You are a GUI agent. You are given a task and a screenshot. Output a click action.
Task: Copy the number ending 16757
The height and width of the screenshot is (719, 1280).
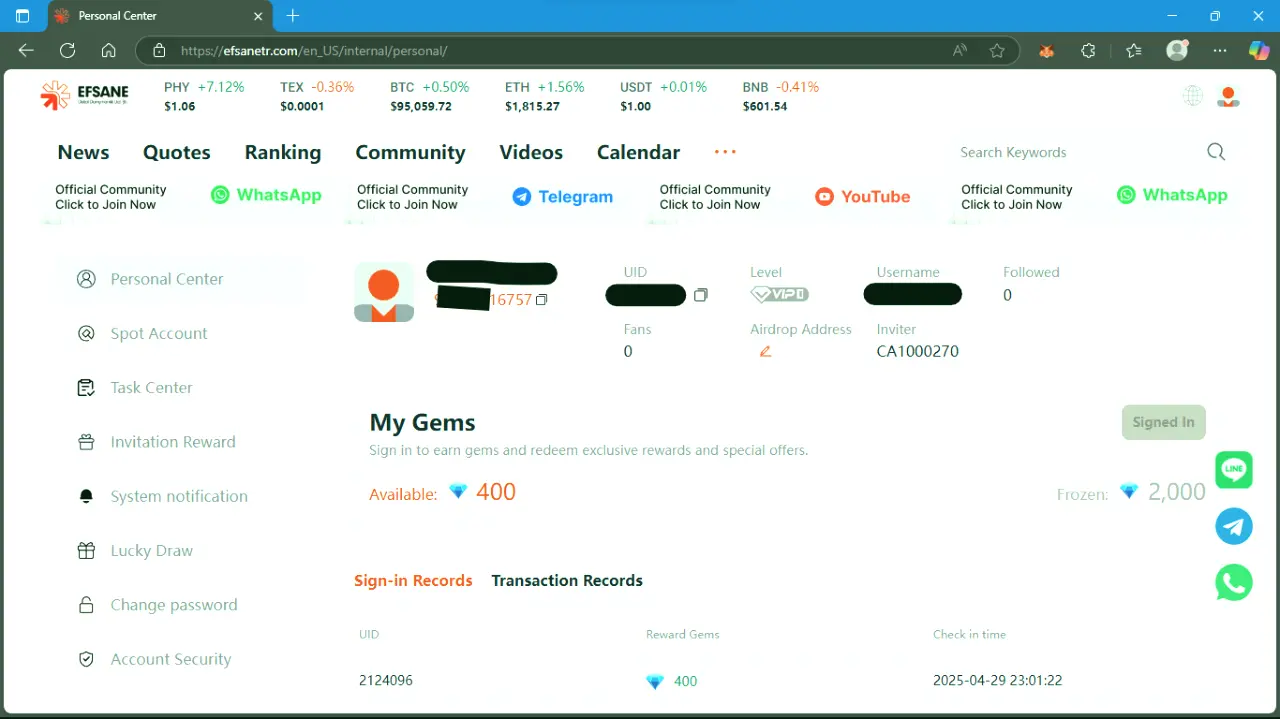542,300
